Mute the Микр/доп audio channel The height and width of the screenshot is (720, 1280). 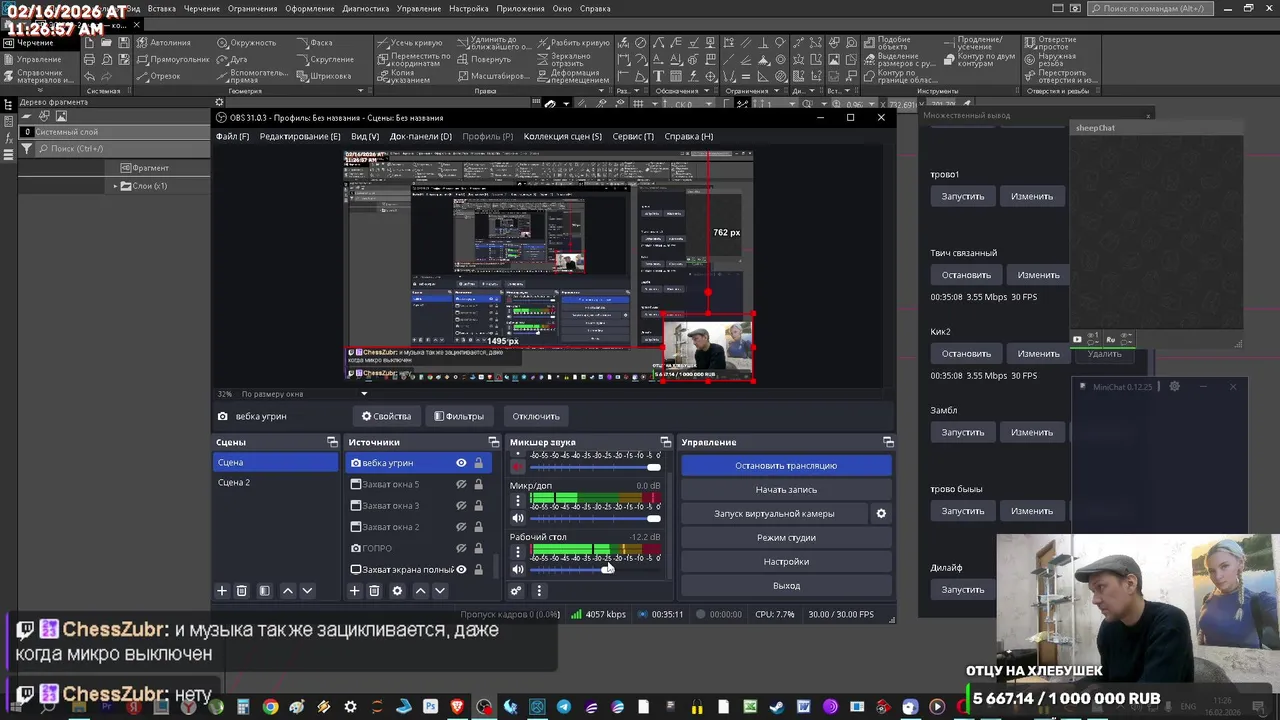517,518
